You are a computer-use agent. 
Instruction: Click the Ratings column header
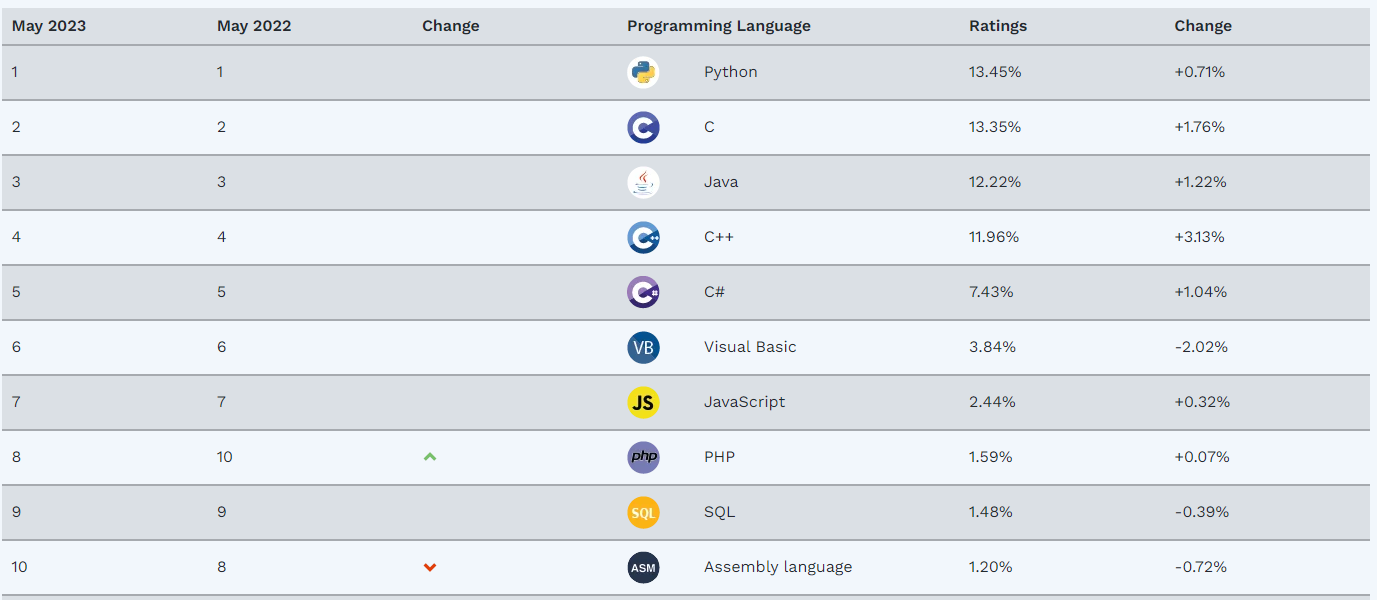(998, 26)
